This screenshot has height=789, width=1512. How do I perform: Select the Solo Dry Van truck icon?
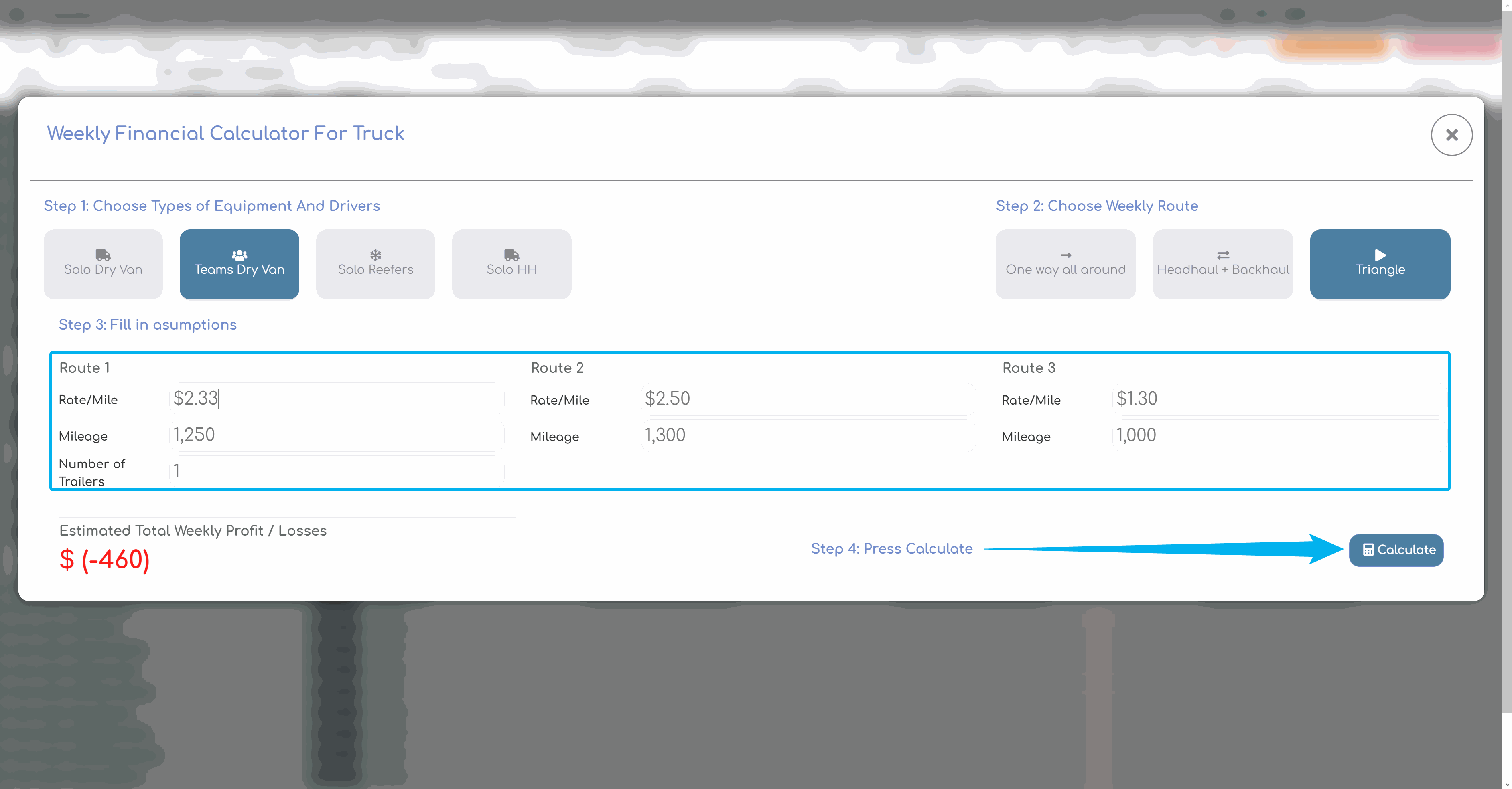pyautogui.click(x=103, y=255)
